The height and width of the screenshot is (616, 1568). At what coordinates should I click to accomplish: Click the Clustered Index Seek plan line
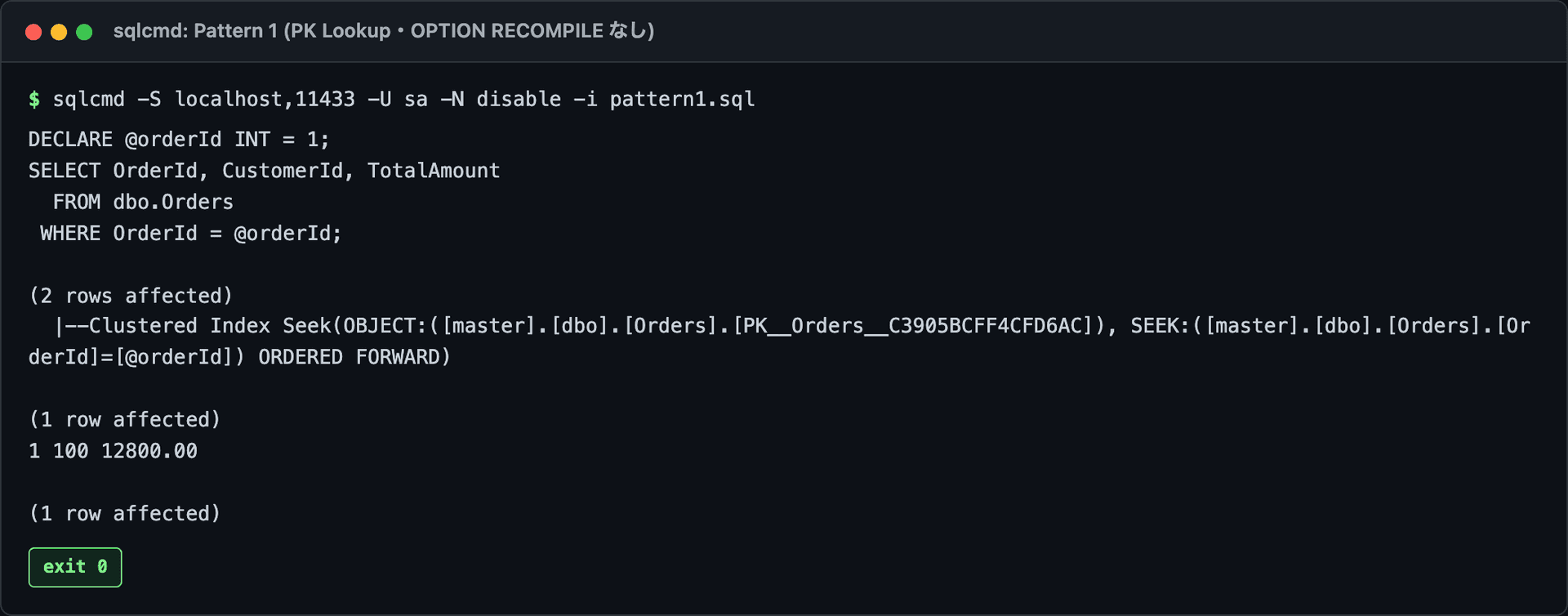(x=779, y=341)
